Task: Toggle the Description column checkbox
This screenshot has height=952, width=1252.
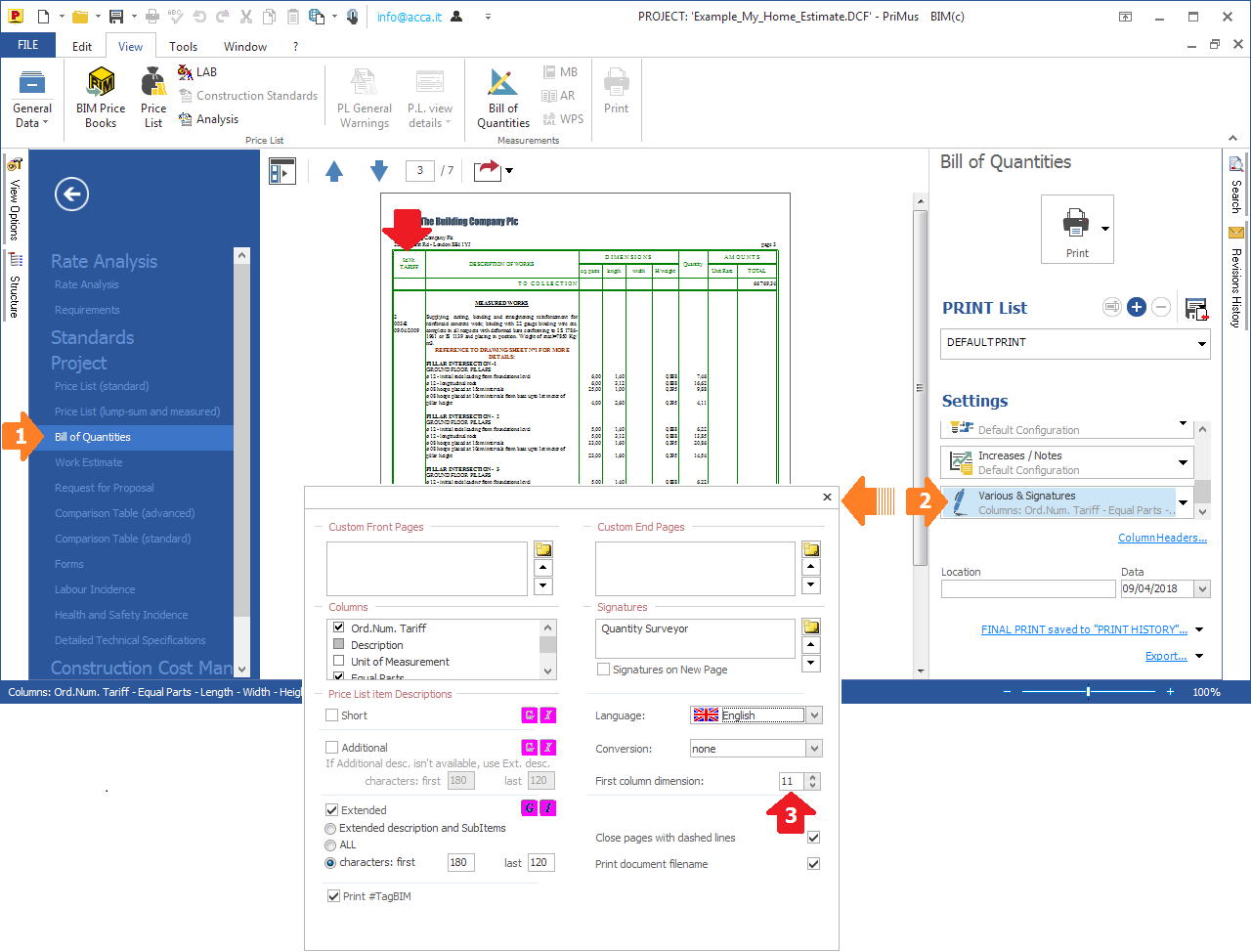Action: tap(338, 644)
